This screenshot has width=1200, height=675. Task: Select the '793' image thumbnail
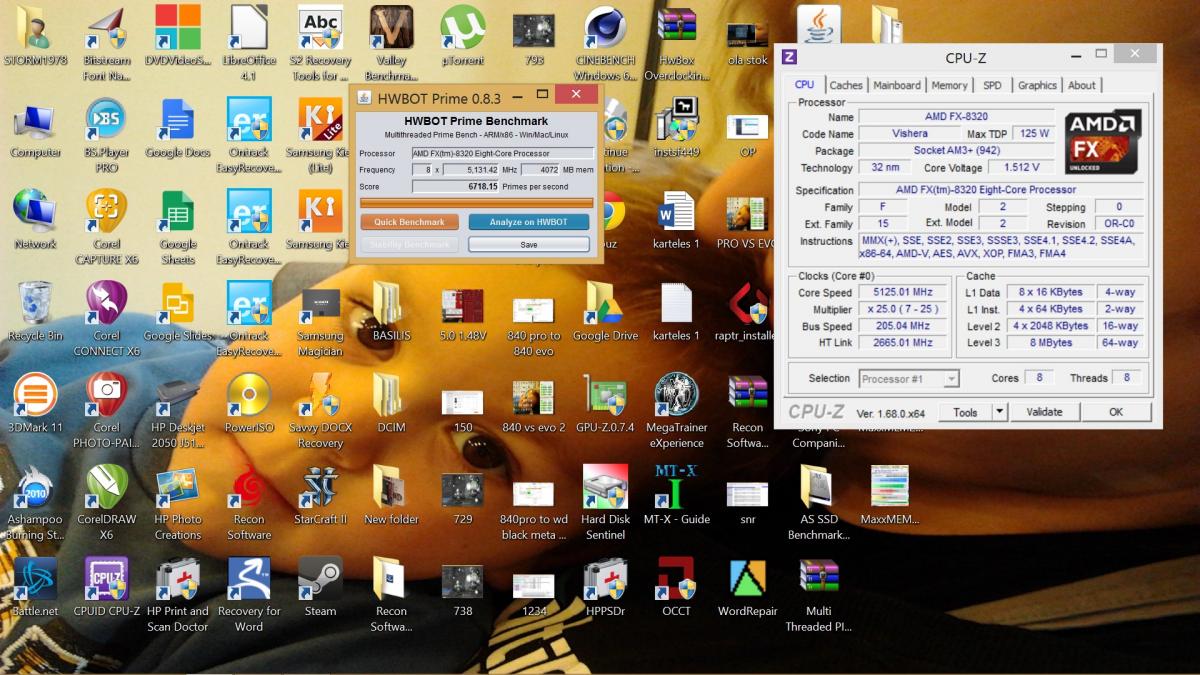click(x=534, y=28)
